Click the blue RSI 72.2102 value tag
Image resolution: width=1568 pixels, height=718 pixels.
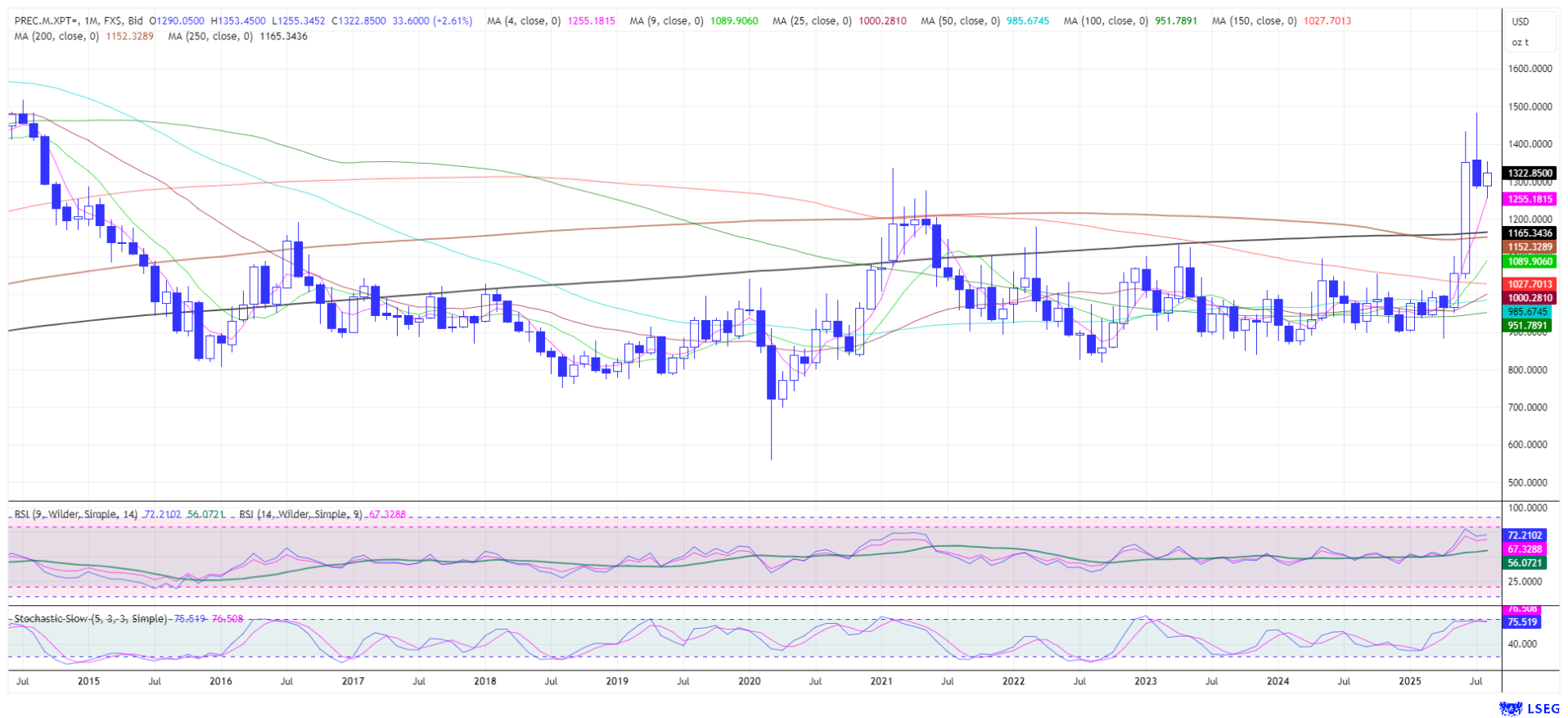(1525, 535)
